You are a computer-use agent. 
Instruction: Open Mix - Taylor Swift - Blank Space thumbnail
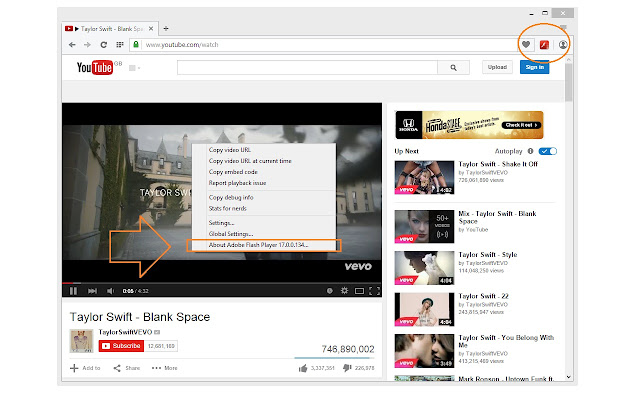coord(424,227)
